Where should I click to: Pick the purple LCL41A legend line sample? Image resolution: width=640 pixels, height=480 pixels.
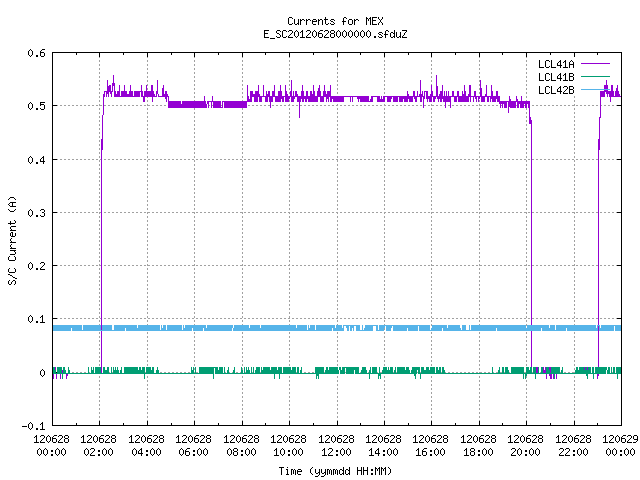[595, 64]
